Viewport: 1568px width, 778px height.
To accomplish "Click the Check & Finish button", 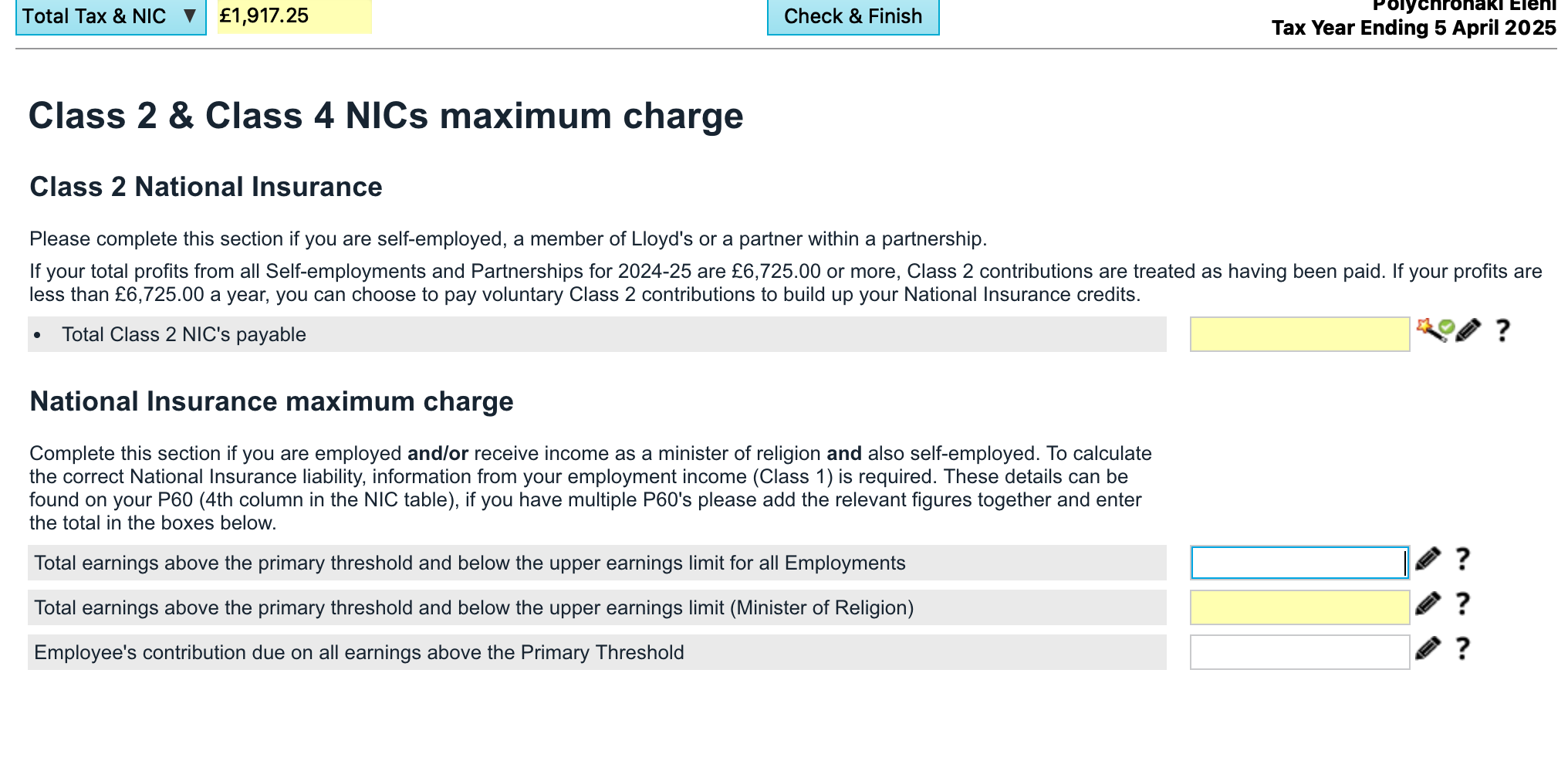I will tap(853, 16).
